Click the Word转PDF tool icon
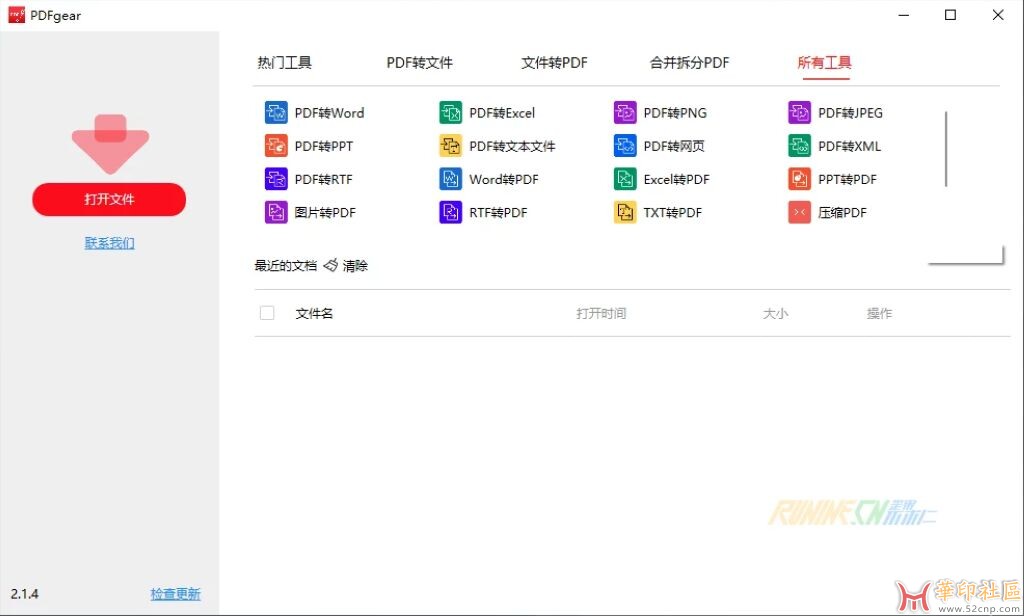 (451, 179)
